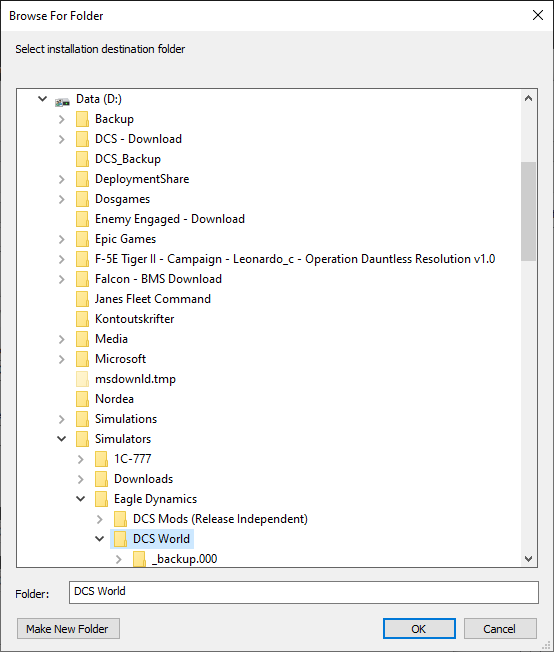Select the Backup folder icon
This screenshot has width=554, height=652.
pyautogui.click(x=82, y=119)
